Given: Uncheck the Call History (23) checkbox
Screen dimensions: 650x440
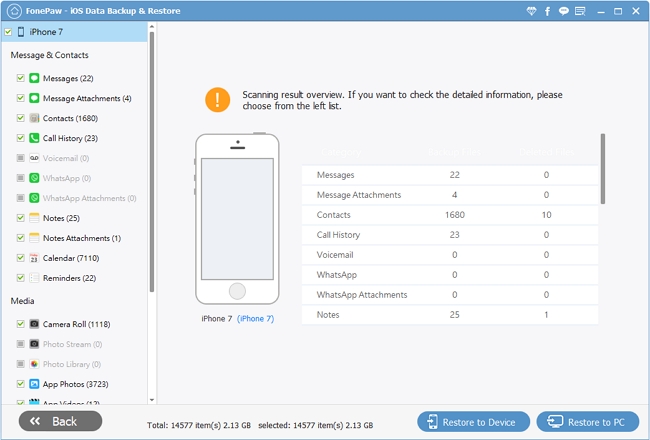Looking at the screenshot, I should 20,138.
